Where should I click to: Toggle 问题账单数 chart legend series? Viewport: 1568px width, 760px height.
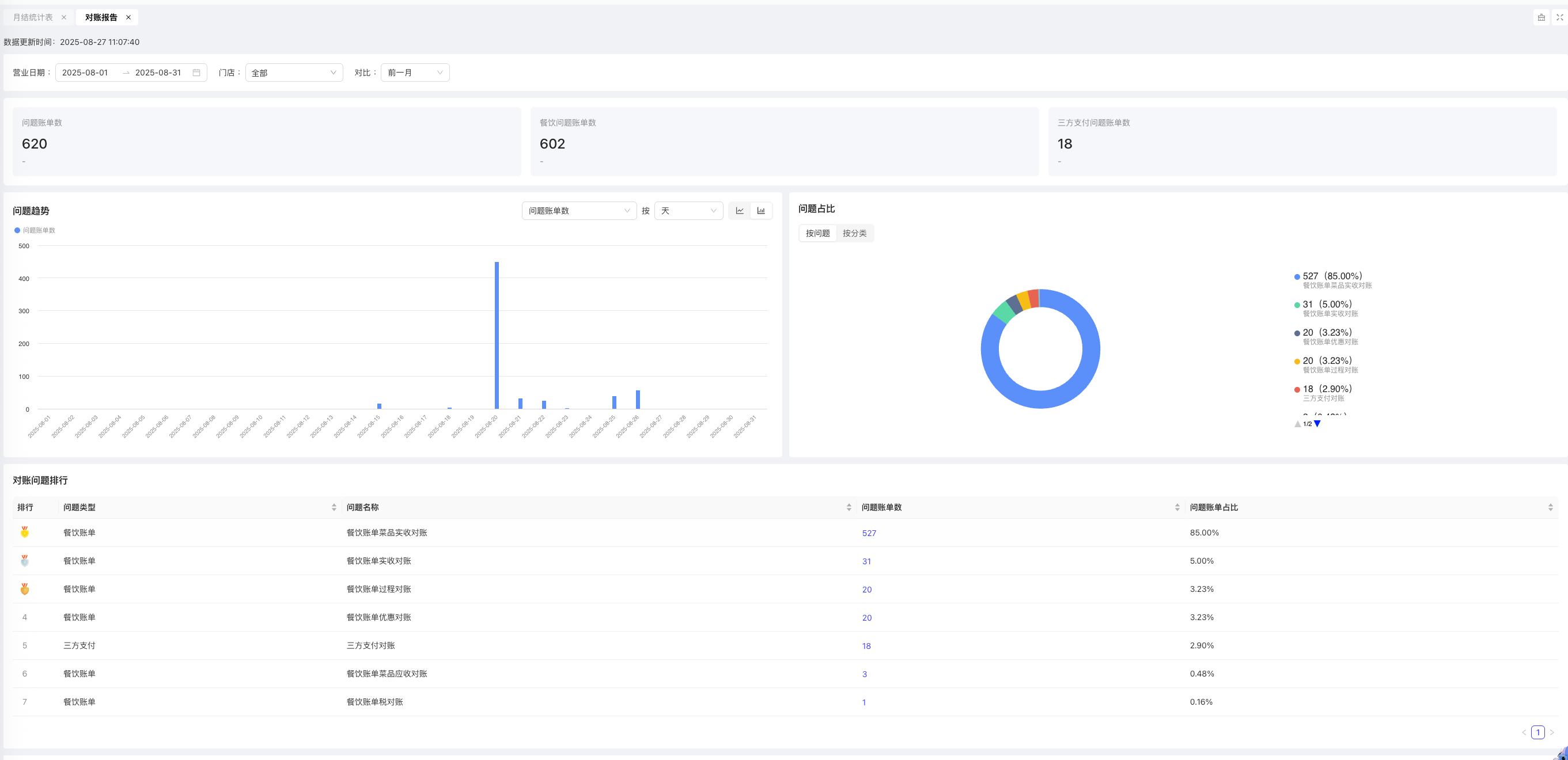35,230
